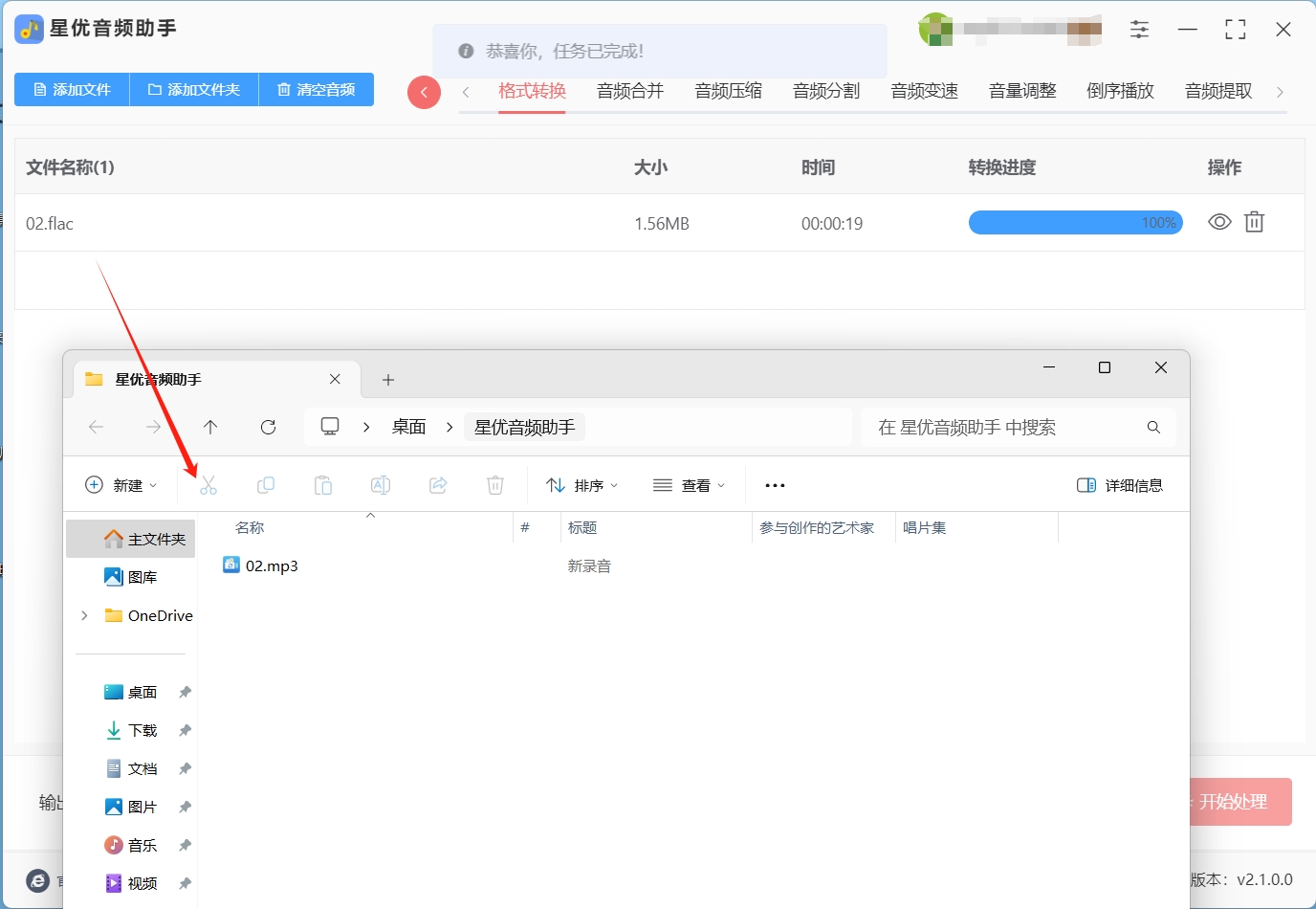The image size is (1316, 909).
Task: Open the 查看 view dropdown
Action: point(689,485)
